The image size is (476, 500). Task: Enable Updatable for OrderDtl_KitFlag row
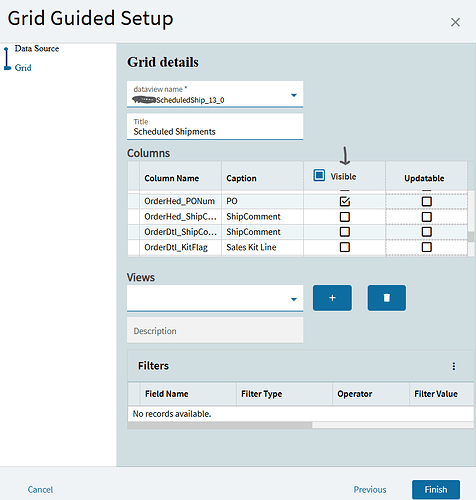point(427,247)
